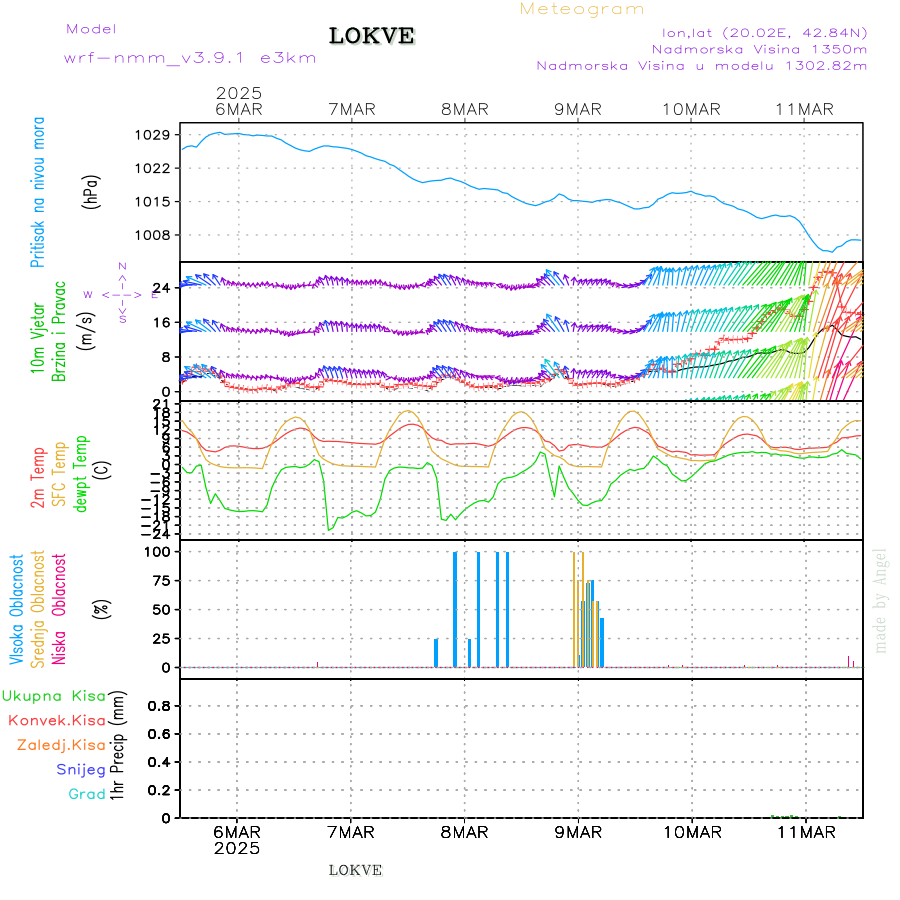Select the Grad legend entry
This screenshot has height=900, width=900.
86,794
